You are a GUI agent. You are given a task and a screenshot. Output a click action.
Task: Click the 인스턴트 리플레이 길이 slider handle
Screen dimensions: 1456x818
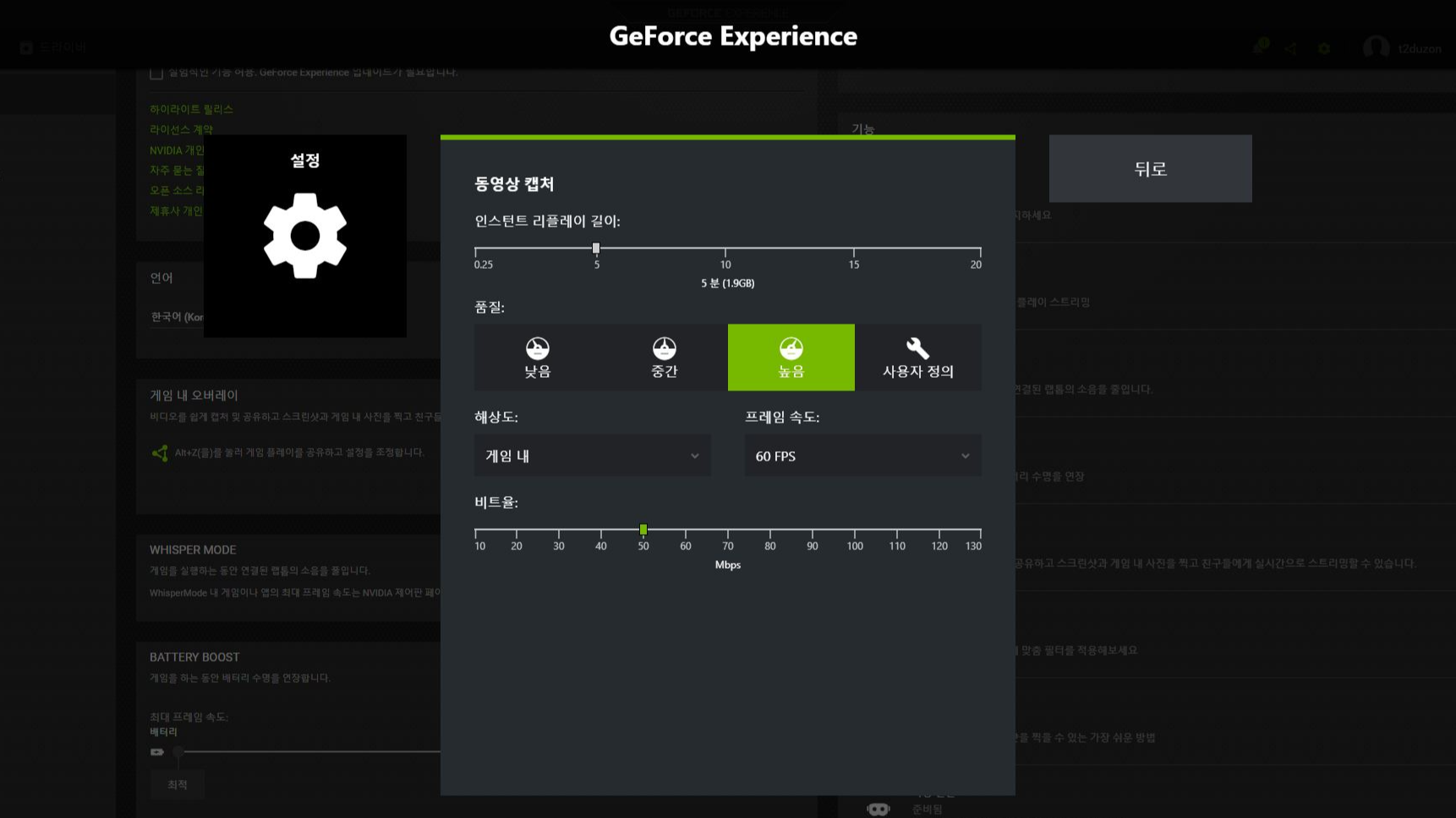596,248
